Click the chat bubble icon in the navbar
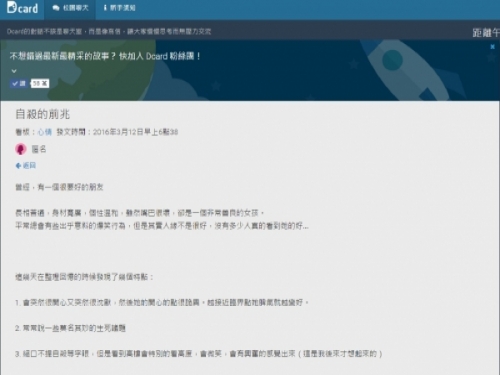 56,8
